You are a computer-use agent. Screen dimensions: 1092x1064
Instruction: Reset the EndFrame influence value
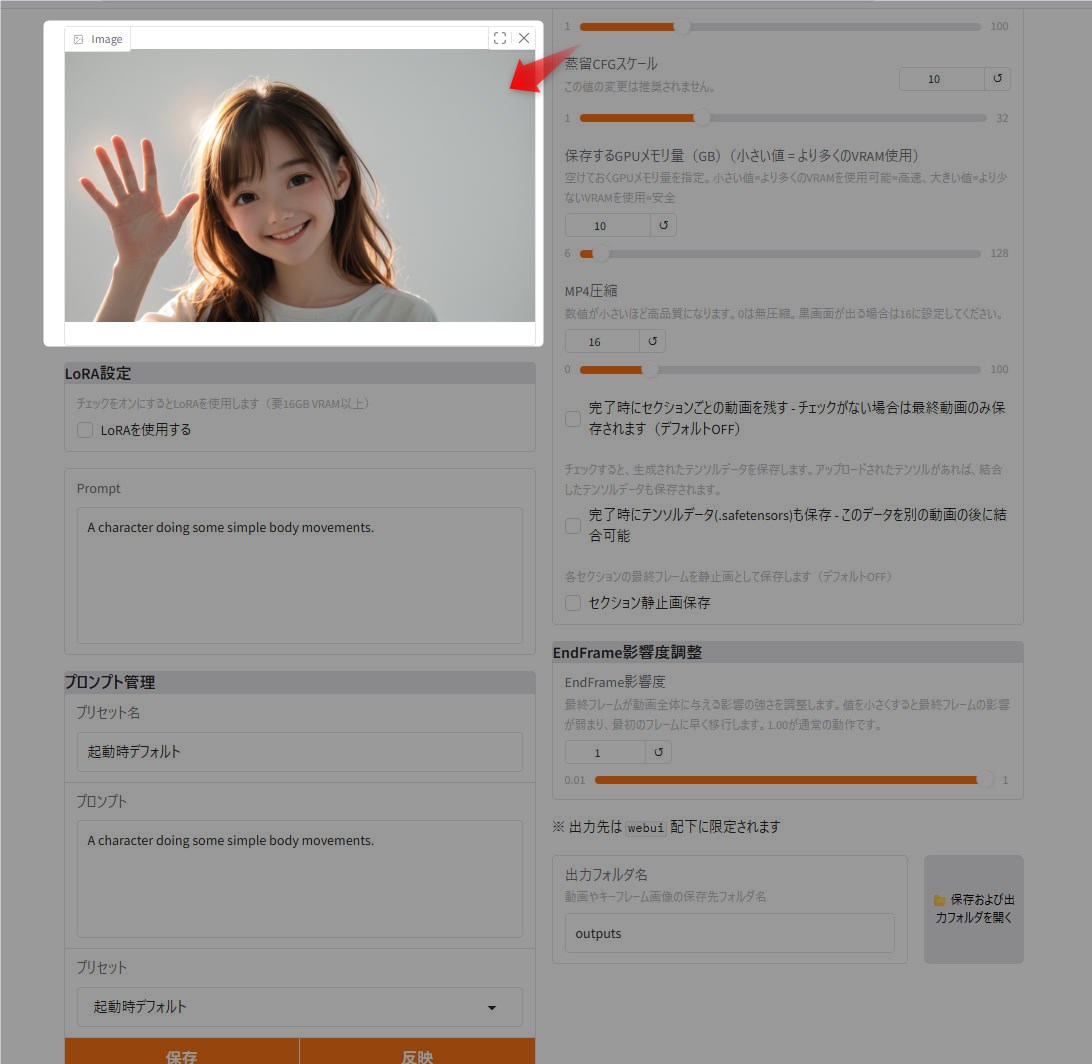coord(658,752)
